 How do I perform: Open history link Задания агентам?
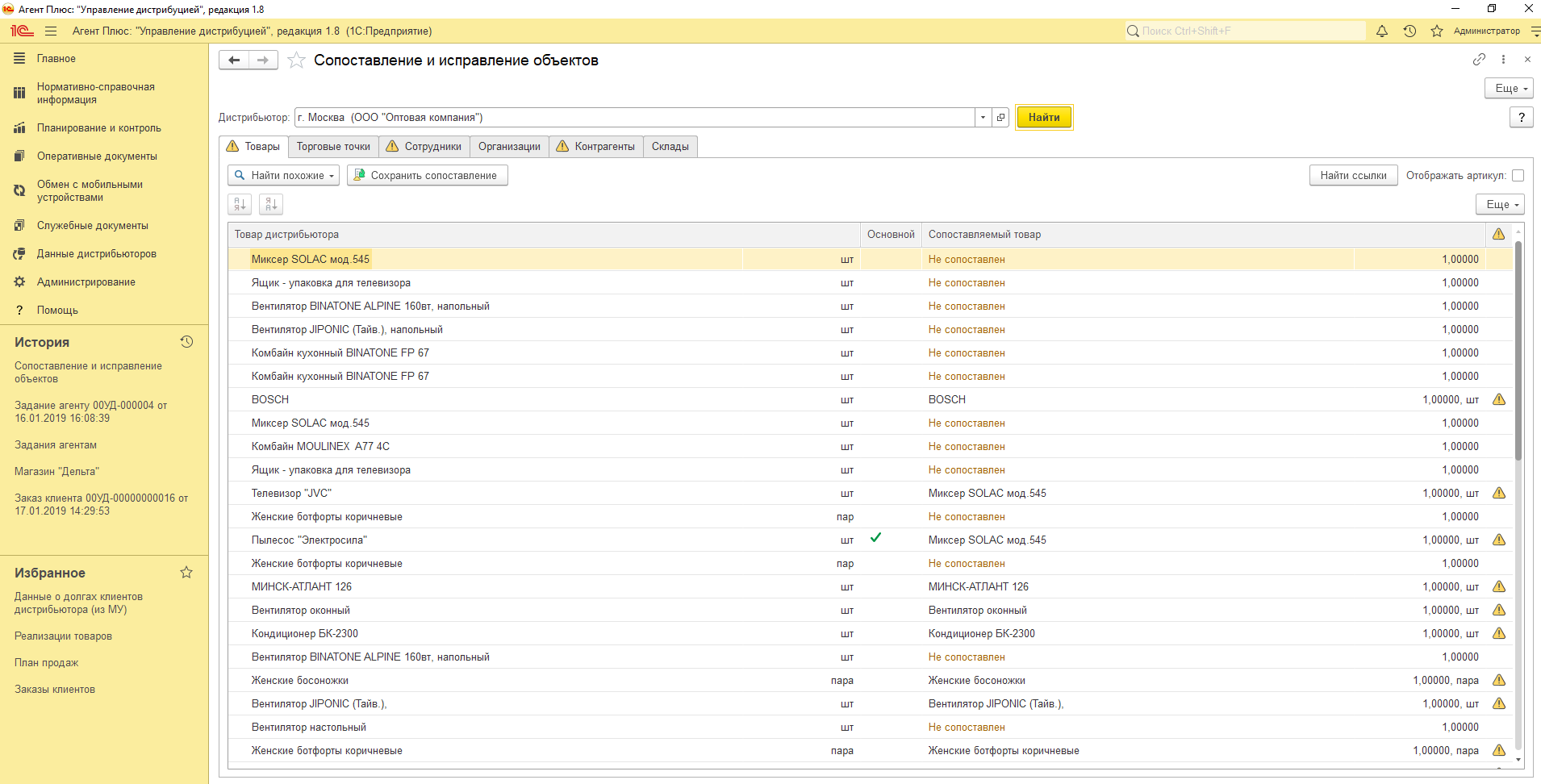pos(56,444)
